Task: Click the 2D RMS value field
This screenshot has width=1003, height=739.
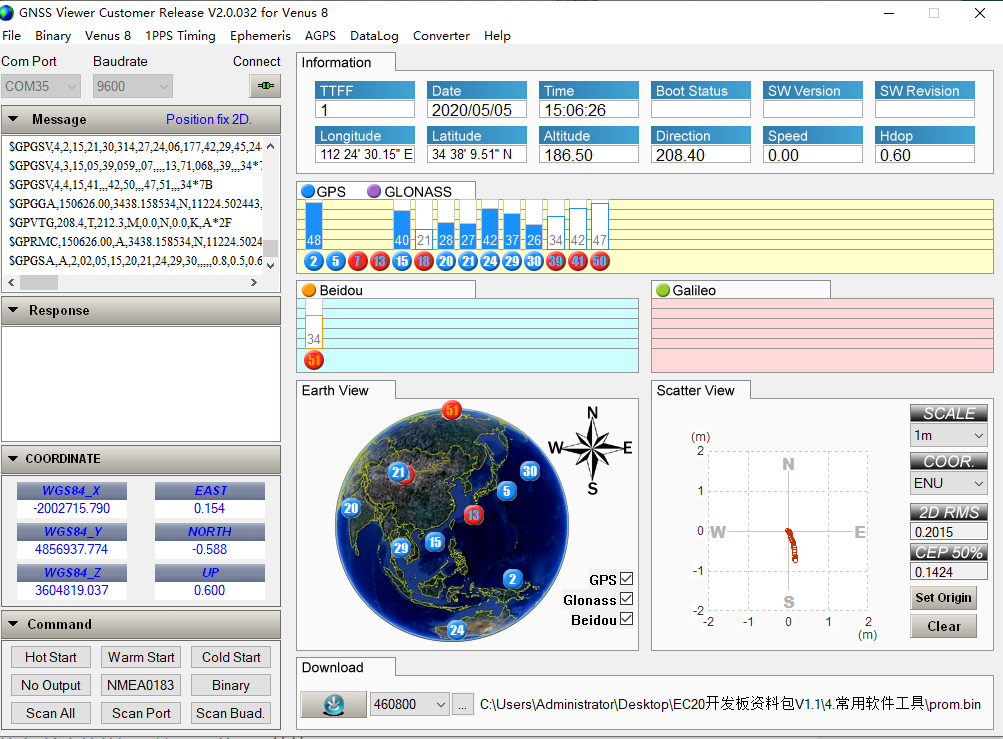Action: coord(949,532)
